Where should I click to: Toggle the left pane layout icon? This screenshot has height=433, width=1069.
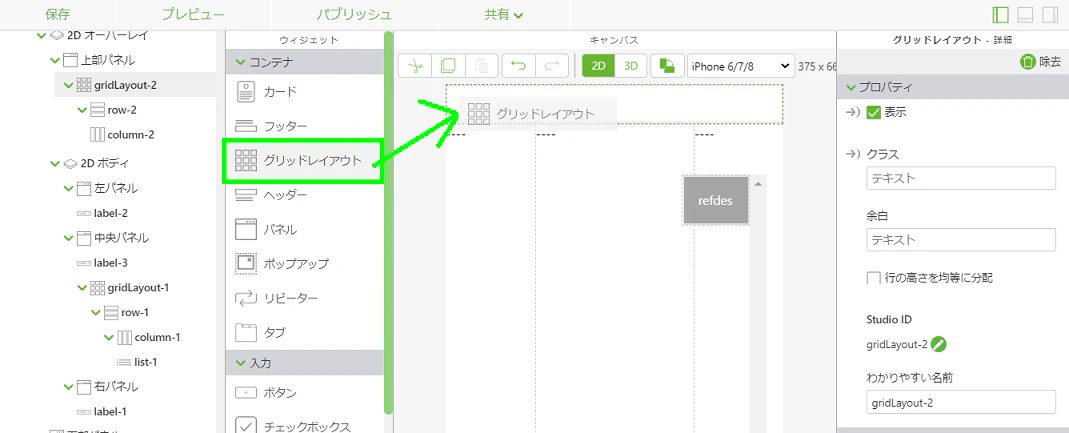[x=1001, y=15]
